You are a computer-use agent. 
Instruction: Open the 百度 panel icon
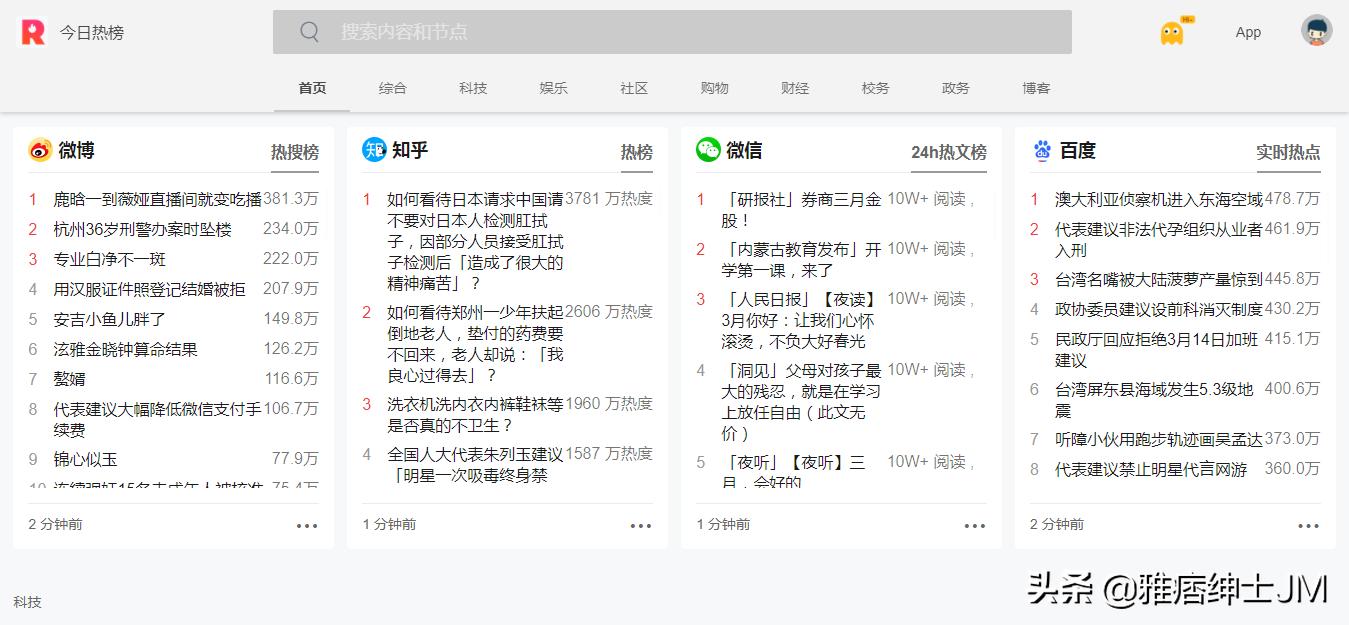click(1040, 150)
